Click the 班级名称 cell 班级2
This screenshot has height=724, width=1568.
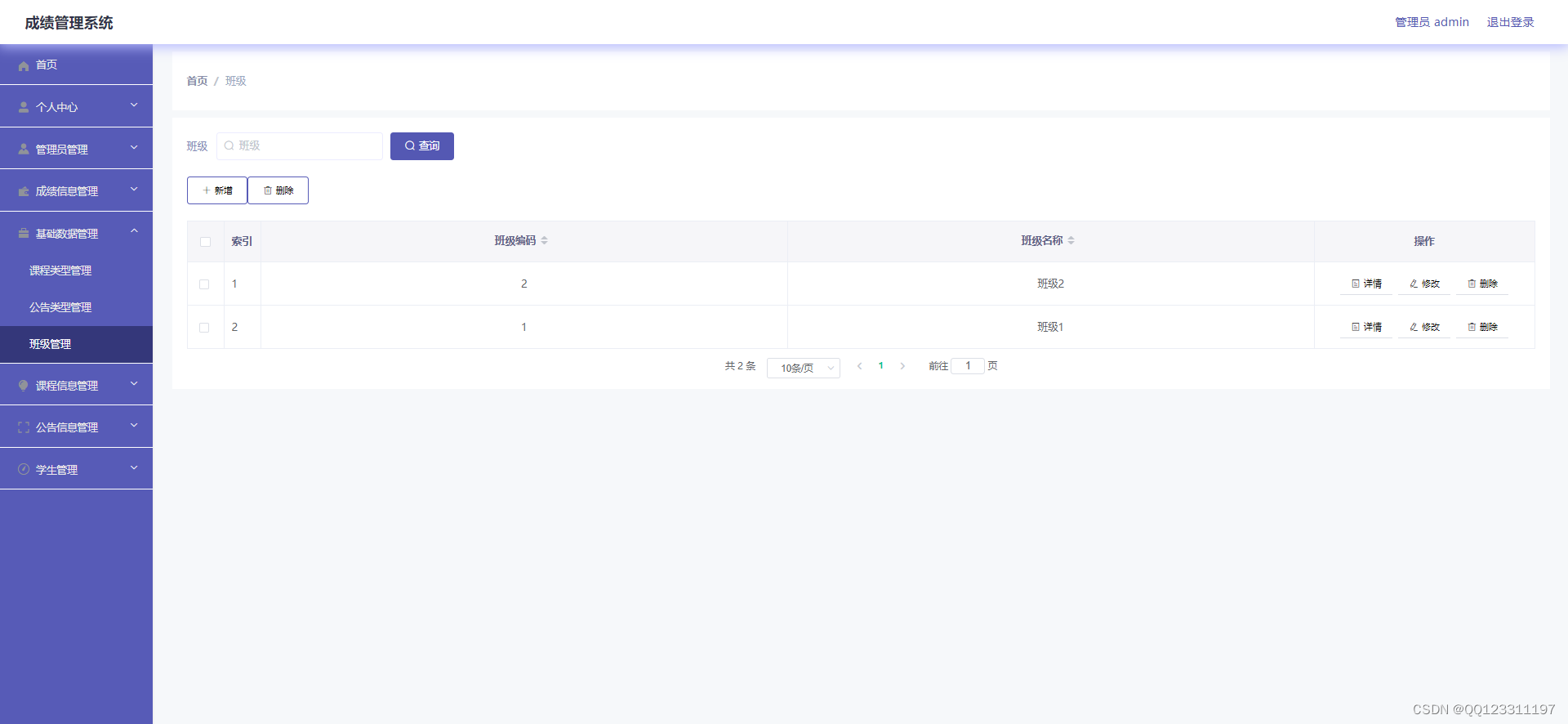(1050, 284)
